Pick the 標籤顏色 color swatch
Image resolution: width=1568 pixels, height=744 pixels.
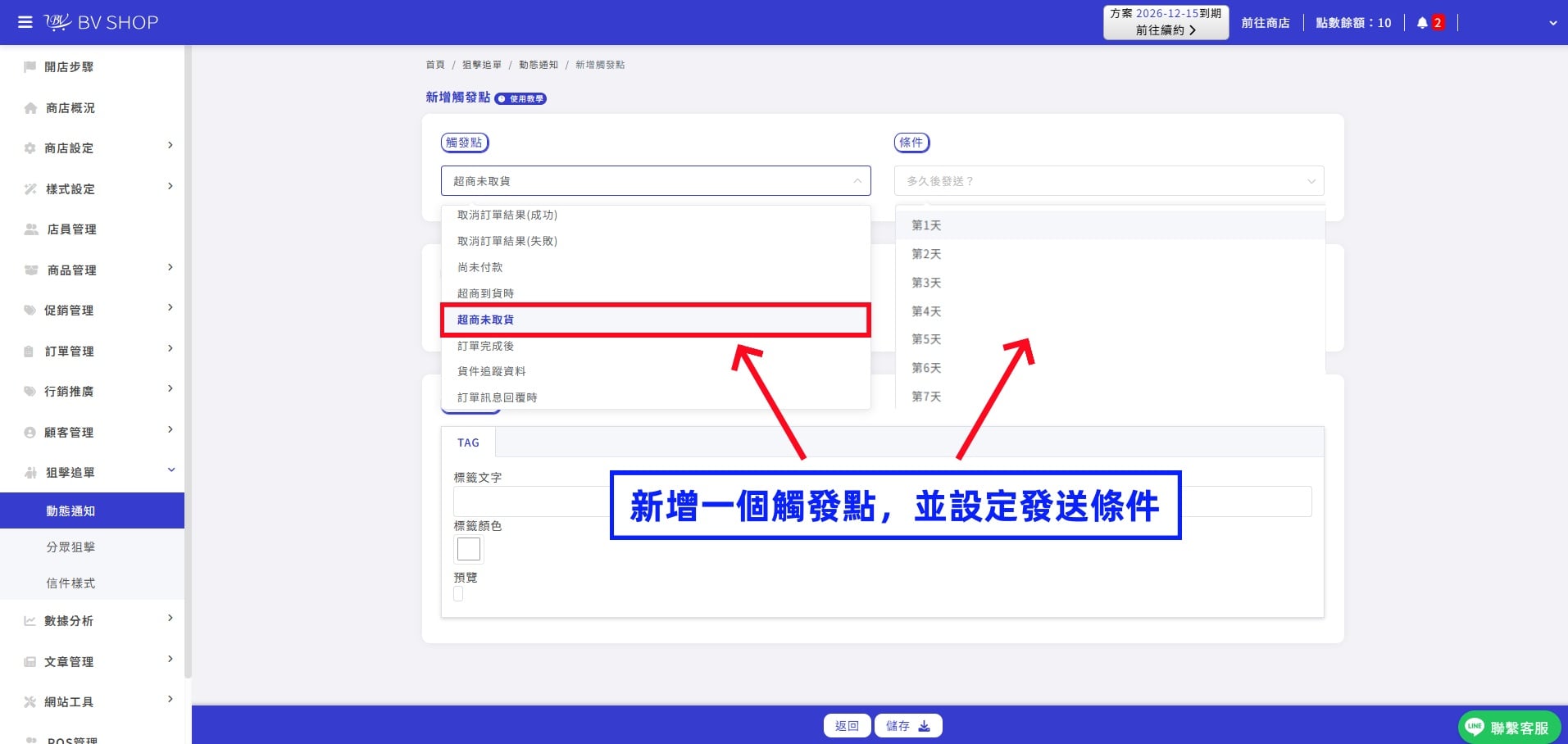pyautogui.click(x=469, y=549)
